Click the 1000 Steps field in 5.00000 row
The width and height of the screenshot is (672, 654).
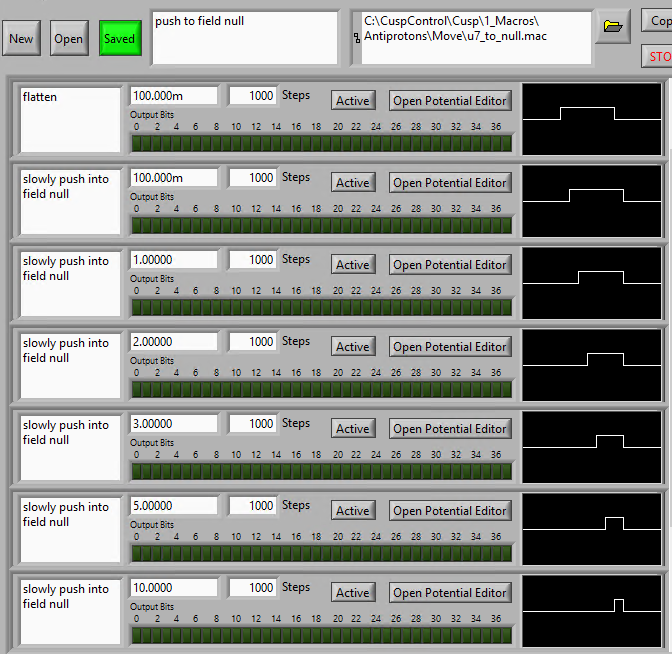click(x=252, y=506)
